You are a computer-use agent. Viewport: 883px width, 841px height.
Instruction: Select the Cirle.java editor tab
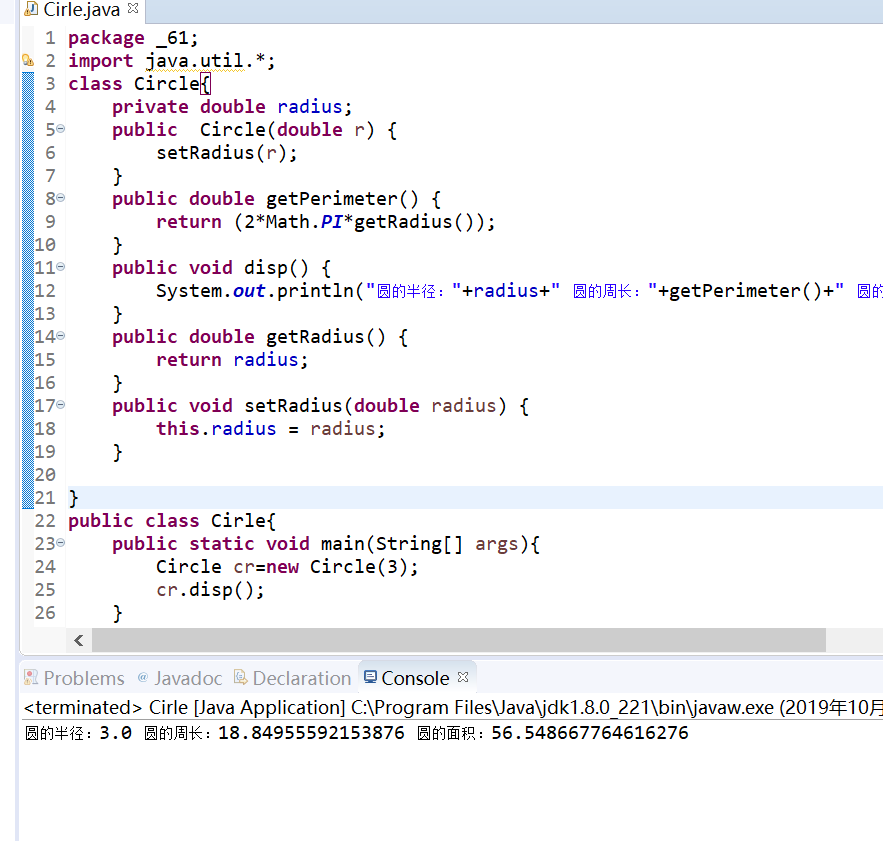point(82,10)
